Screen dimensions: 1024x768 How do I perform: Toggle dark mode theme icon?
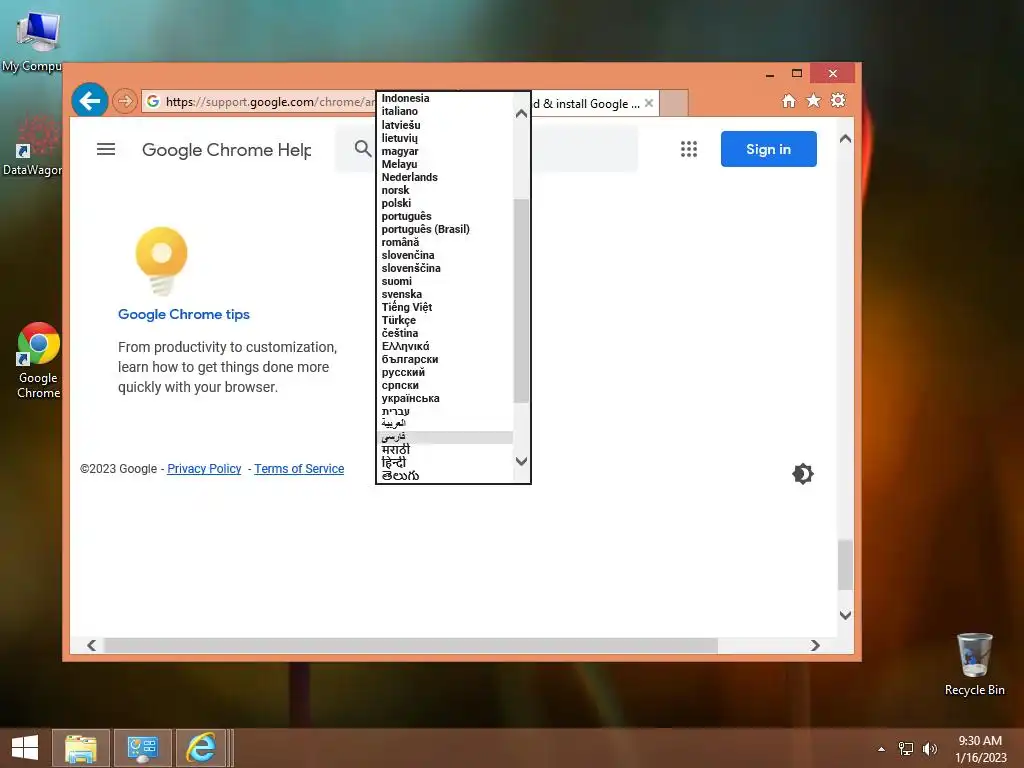(x=803, y=473)
